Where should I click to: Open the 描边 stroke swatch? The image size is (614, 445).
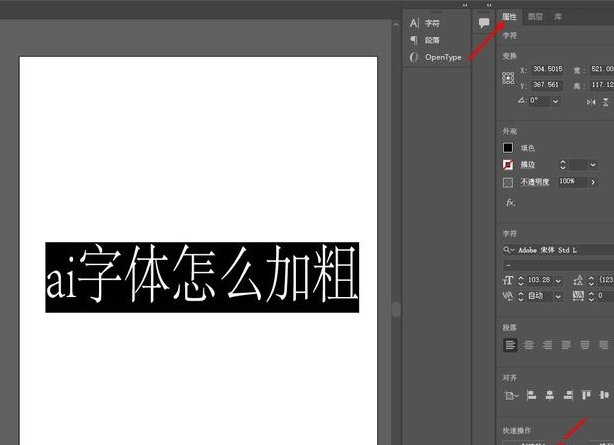(x=508, y=165)
